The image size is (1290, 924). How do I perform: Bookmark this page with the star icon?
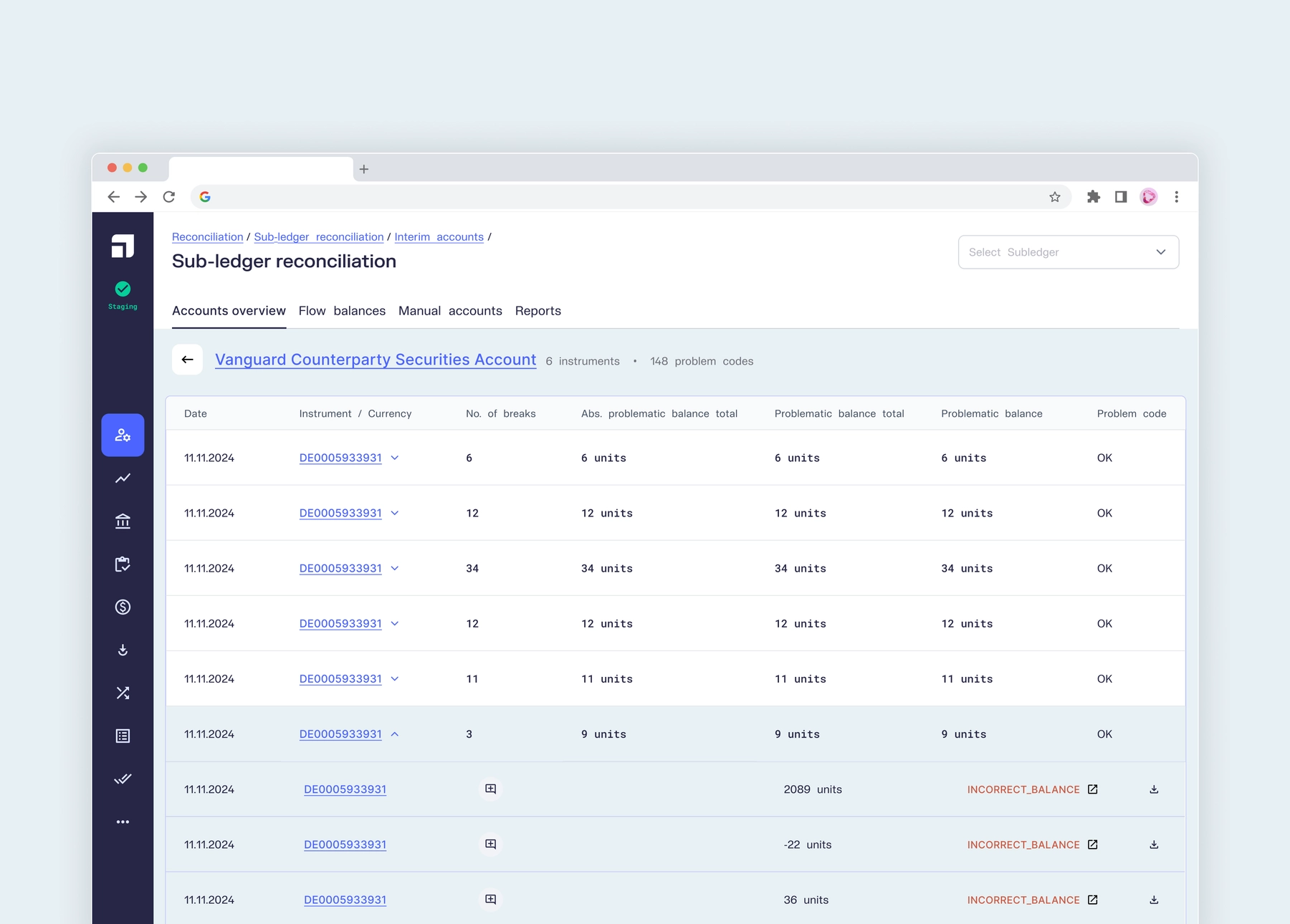(x=1055, y=197)
